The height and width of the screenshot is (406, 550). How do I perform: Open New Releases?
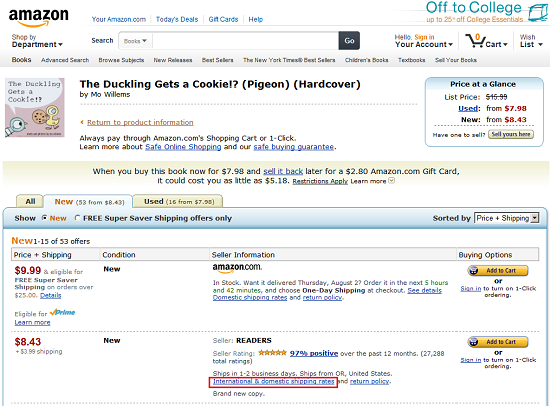[x=173, y=60]
